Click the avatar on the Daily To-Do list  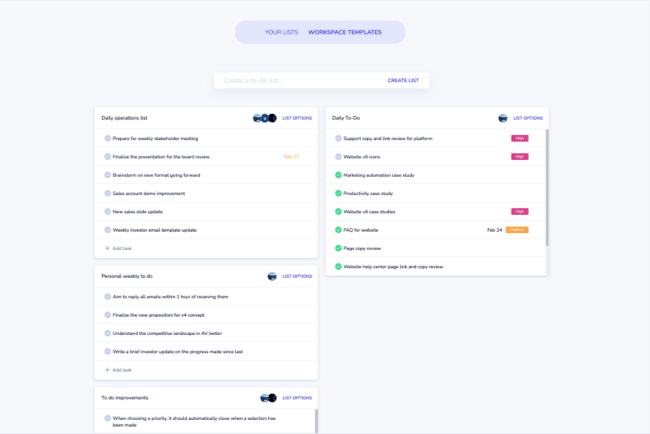503,118
